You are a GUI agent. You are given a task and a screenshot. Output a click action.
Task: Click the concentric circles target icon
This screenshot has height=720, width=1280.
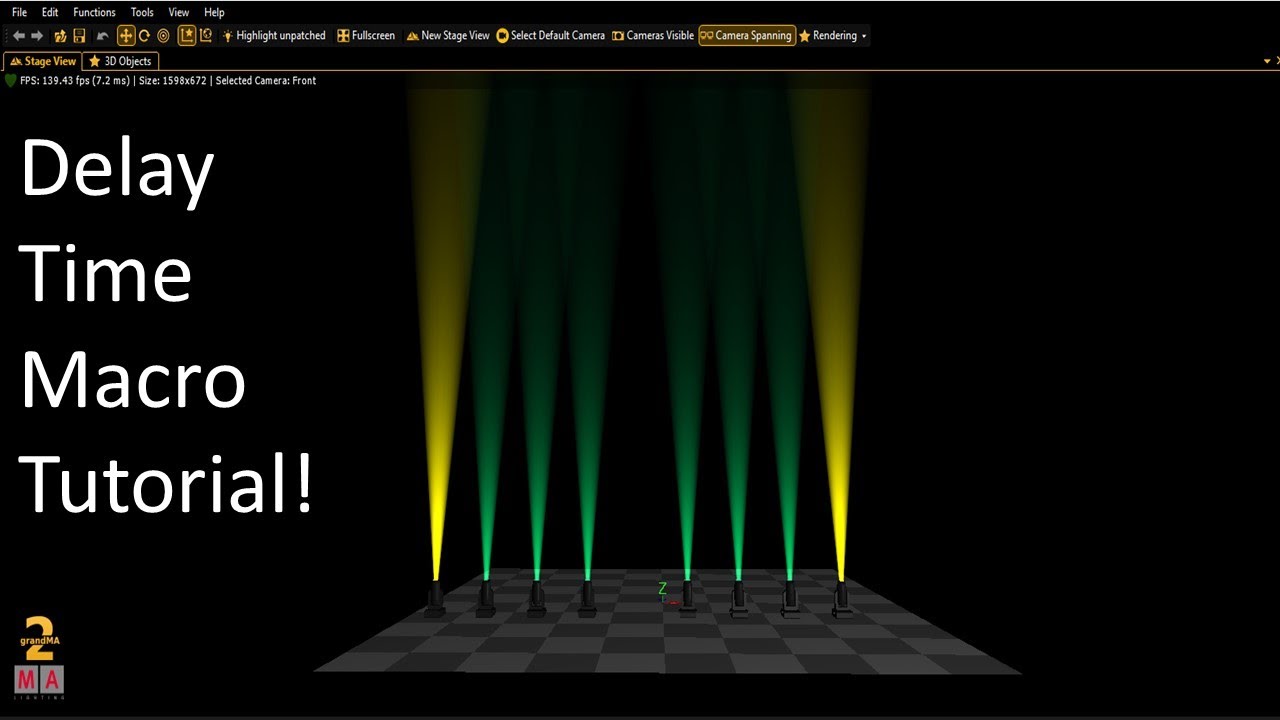tap(163, 35)
